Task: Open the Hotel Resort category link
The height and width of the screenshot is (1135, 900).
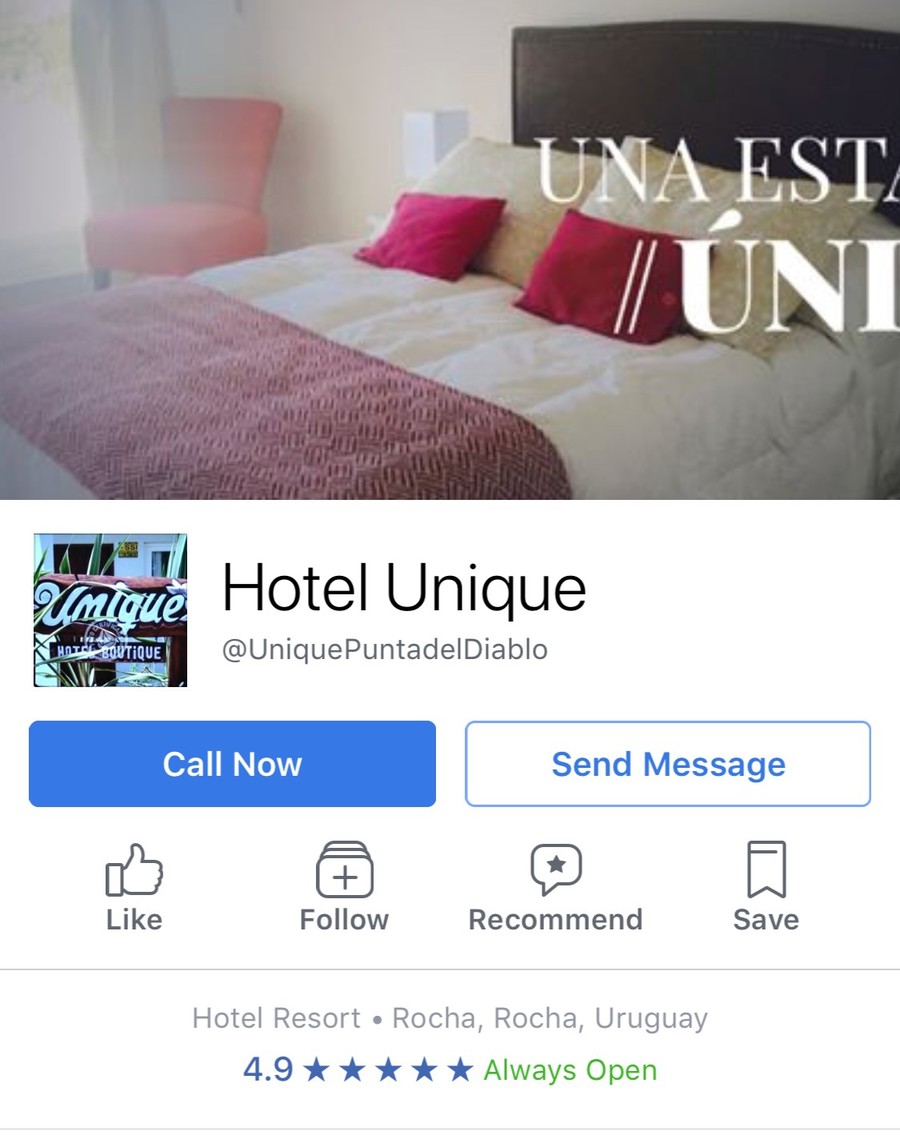Action: [276, 1018]
